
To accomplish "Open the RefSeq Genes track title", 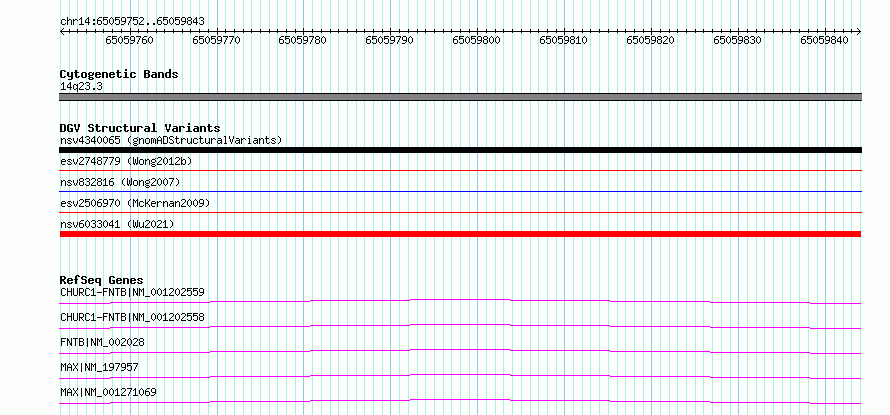I will (102, 280).
